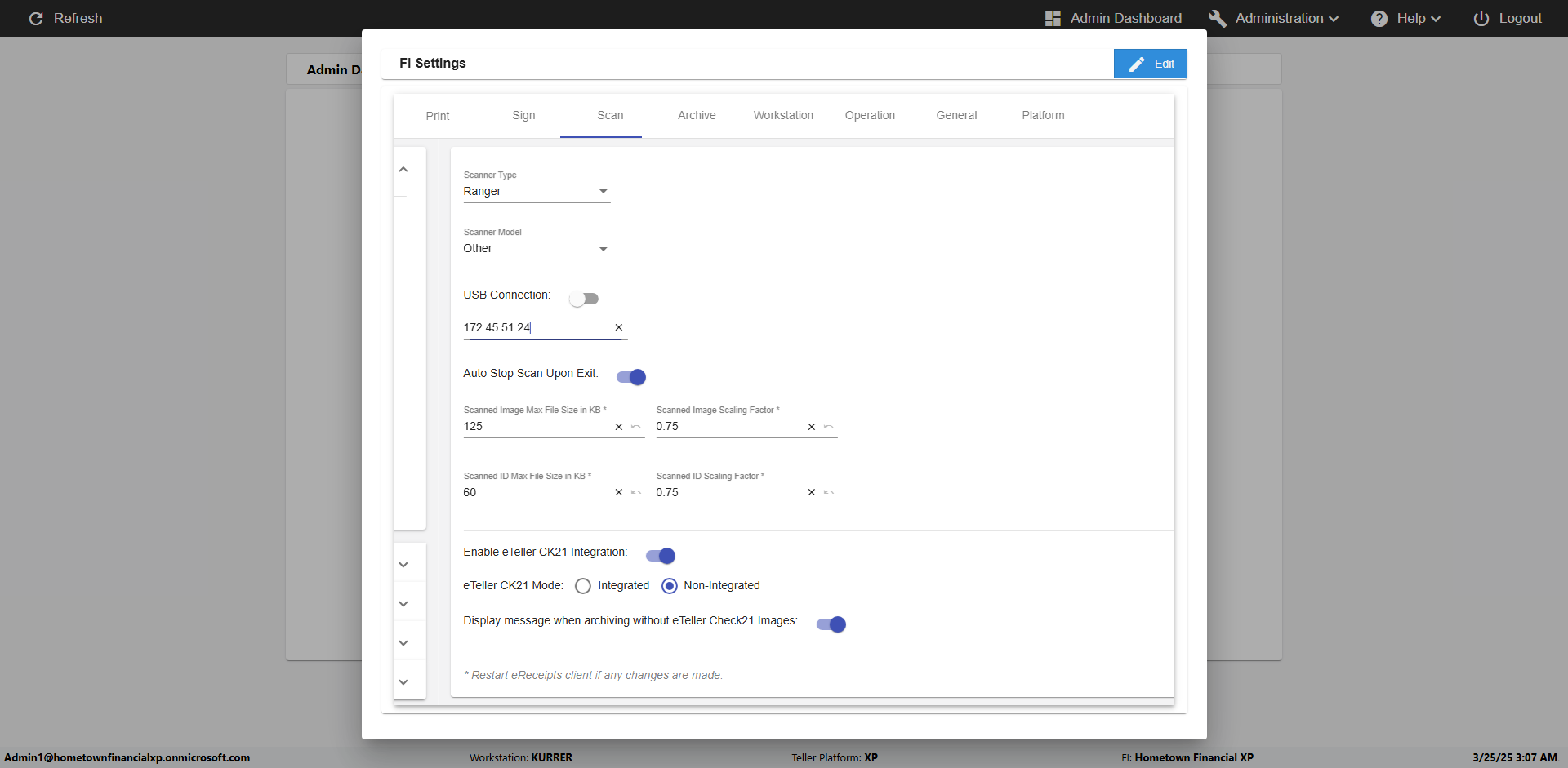1568x768 pixels.
Task: Open the Scanner Type dropdown
Action: point(536,192)
